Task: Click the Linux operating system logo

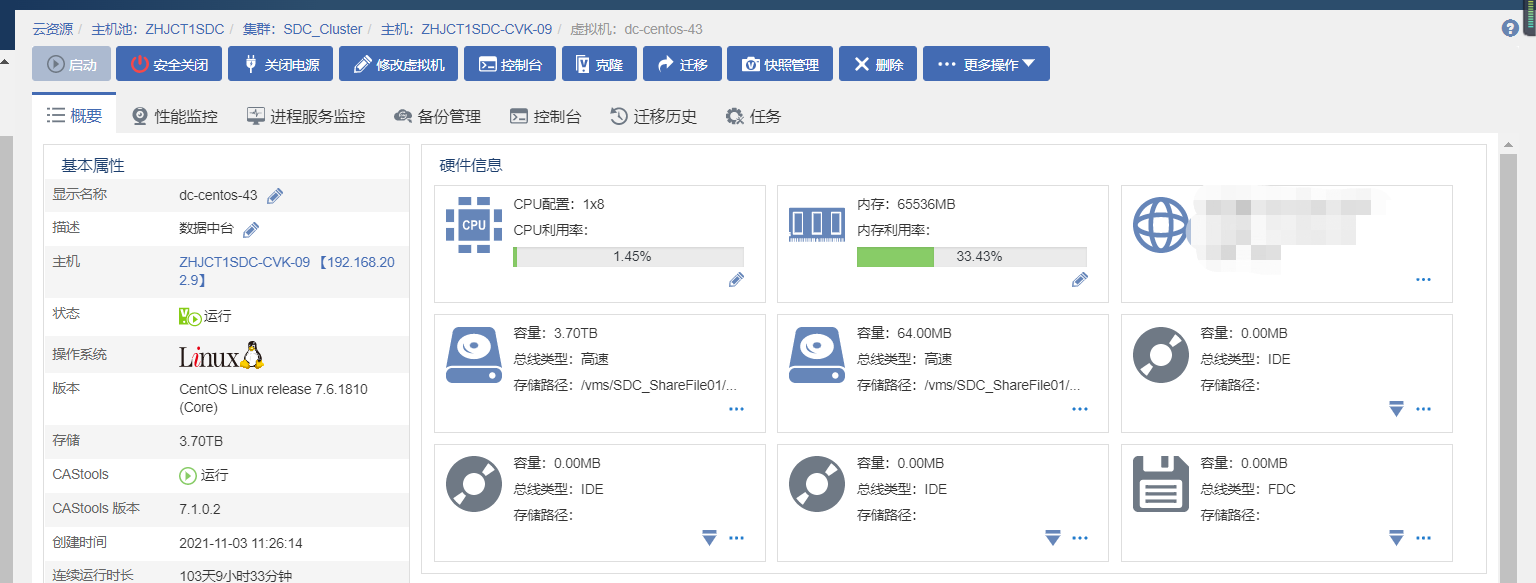Action: click(221, 355)
